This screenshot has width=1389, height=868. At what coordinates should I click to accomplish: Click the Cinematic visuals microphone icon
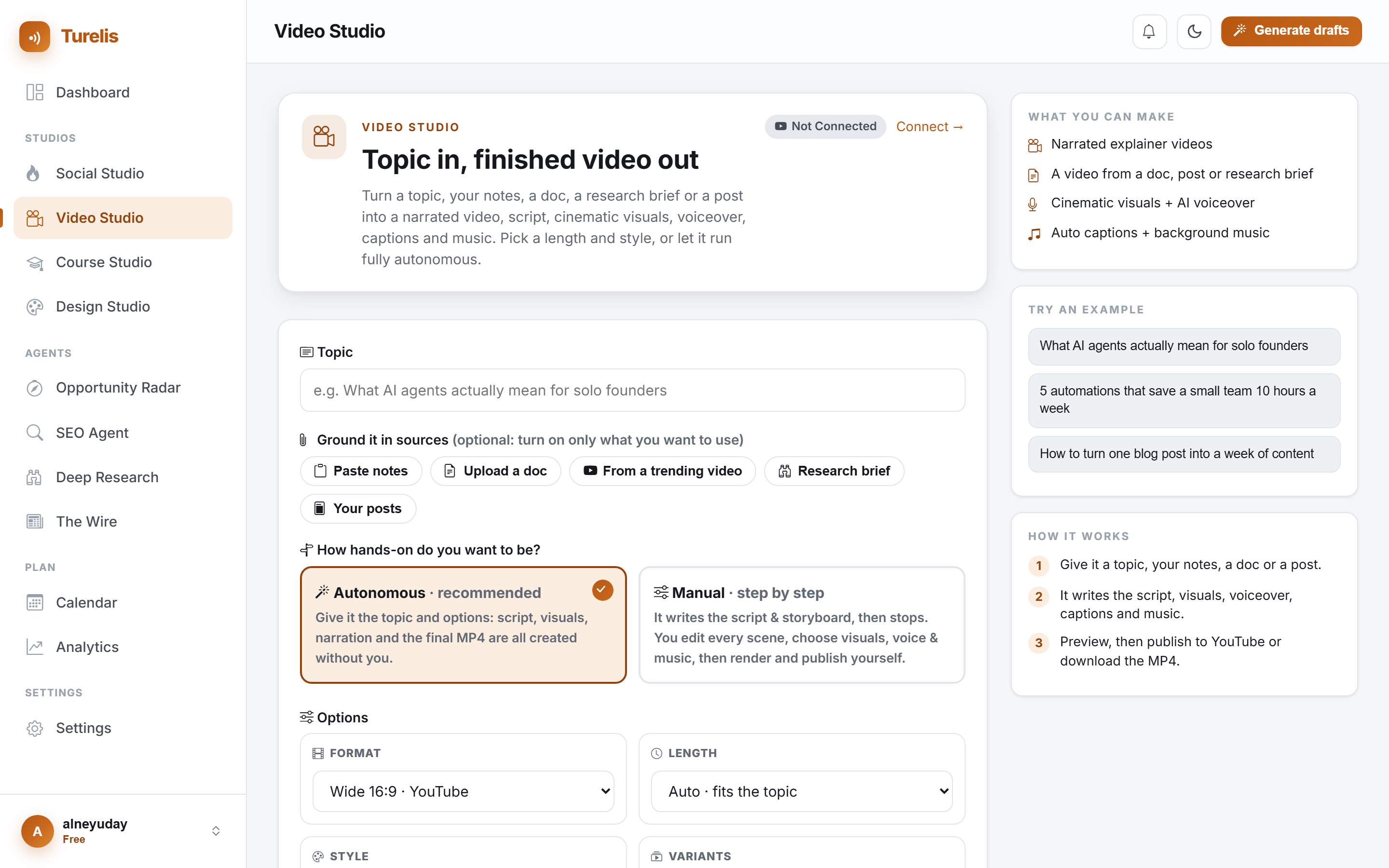pos(1033,204)
